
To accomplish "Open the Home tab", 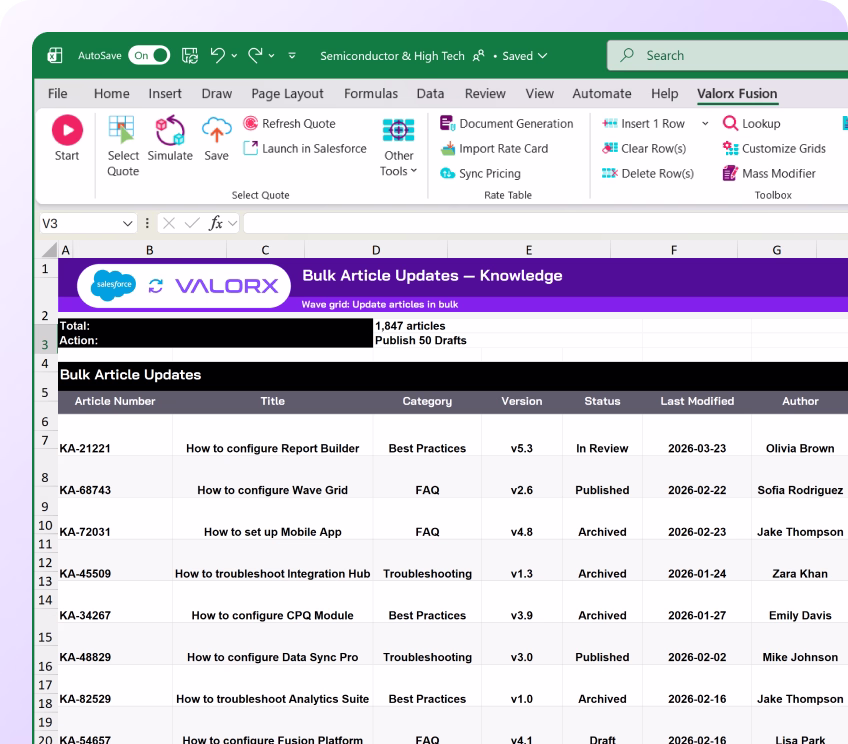I will click(111, 94).
